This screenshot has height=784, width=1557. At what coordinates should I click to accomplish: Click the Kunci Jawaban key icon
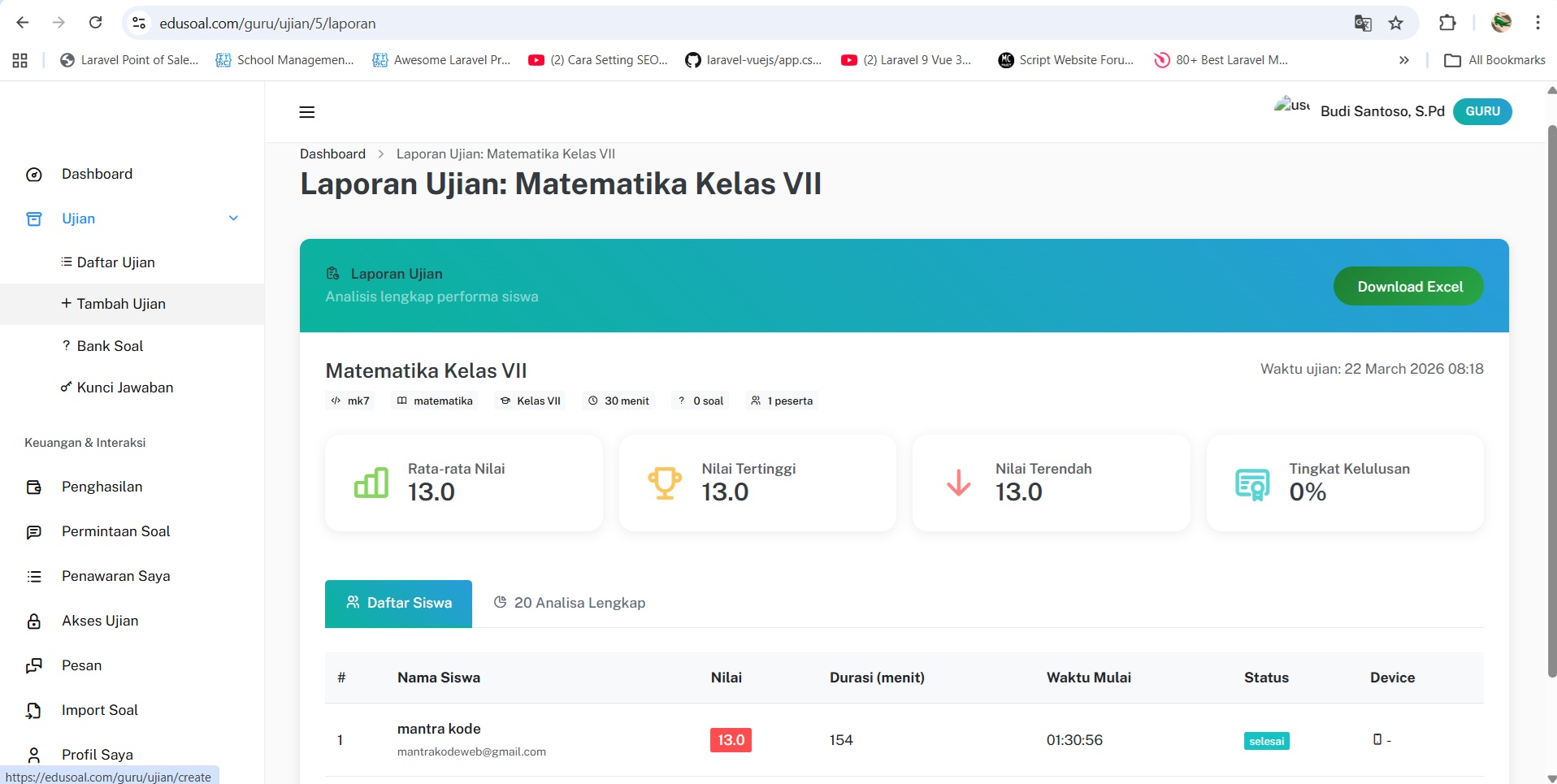66,388
